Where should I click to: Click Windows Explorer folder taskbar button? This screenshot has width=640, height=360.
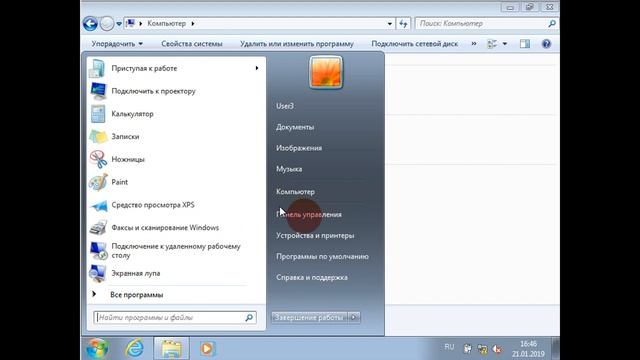[x=171, y=349]
